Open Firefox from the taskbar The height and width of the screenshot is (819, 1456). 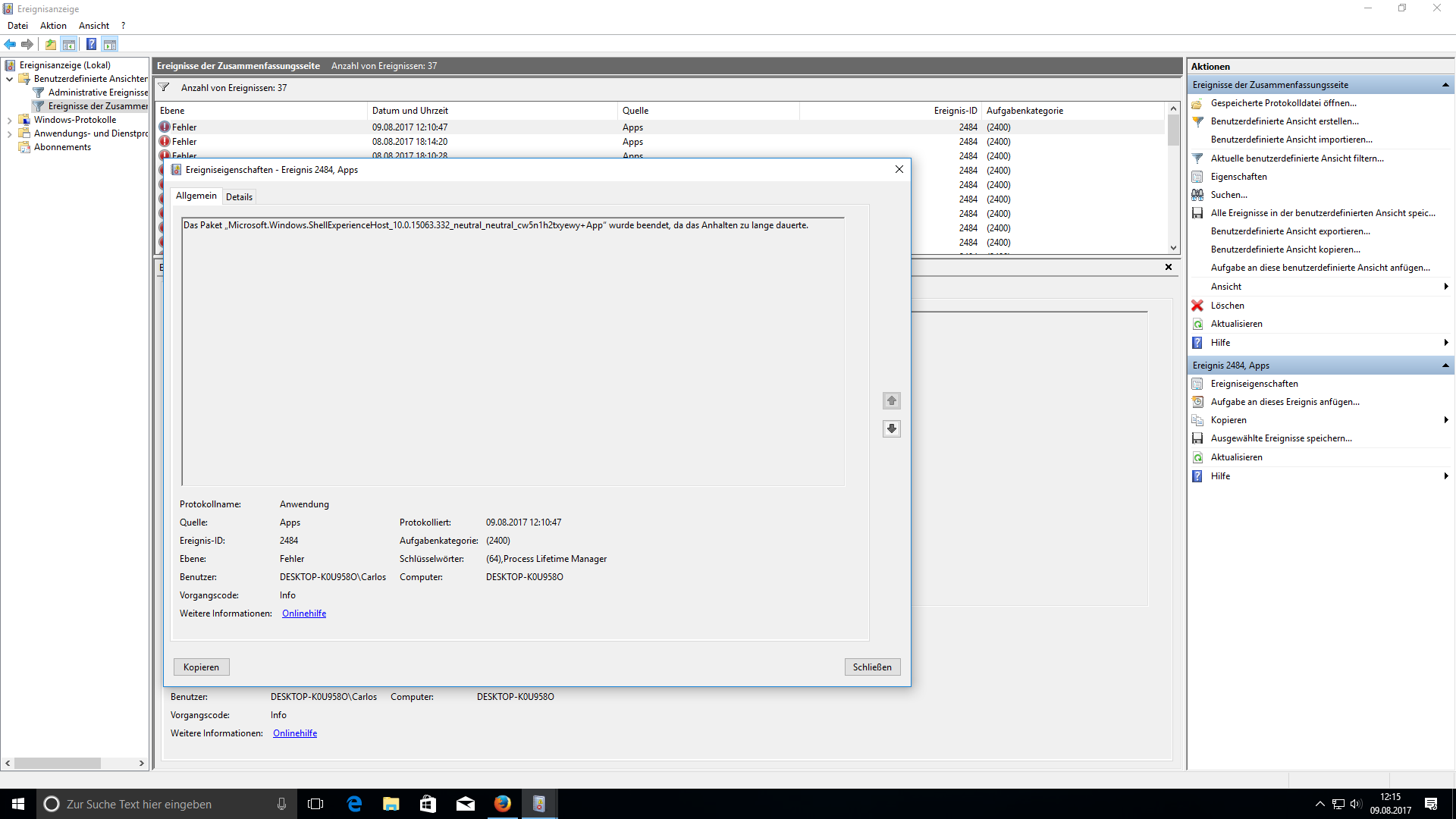click(x=502, y=804)
